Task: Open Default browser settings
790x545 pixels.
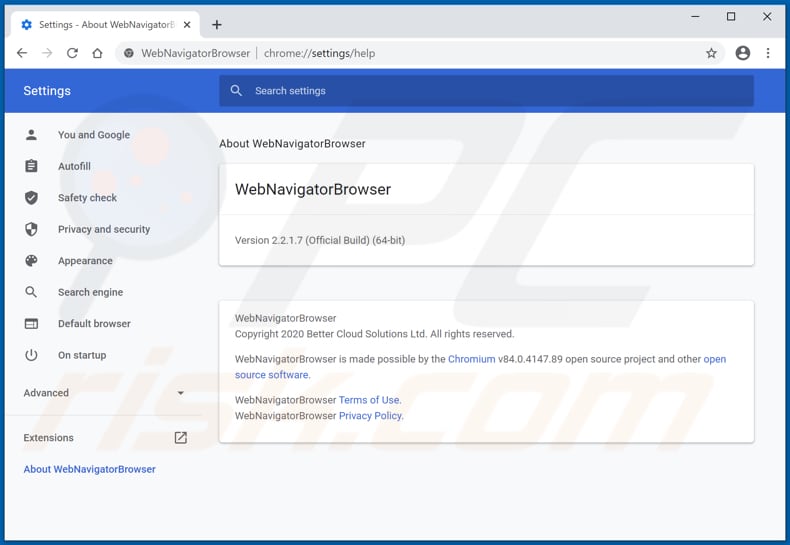Action: 94,324
